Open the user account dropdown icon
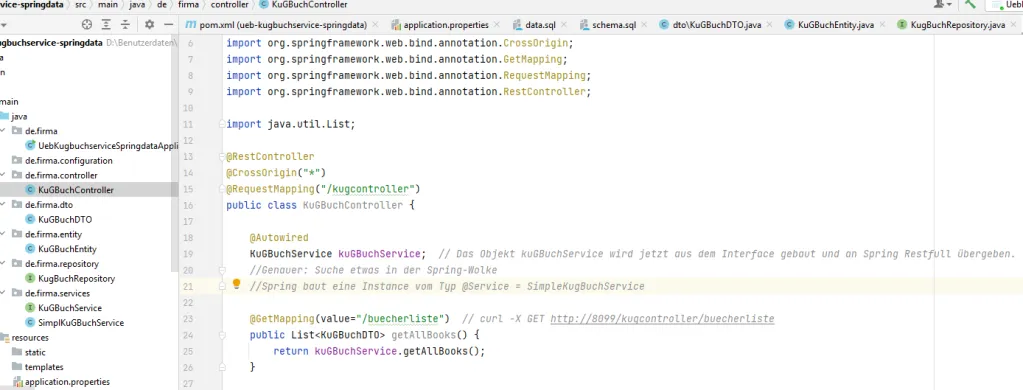Image resolution: width=1023 pixels, height=390 pixels. coord(942,5)
